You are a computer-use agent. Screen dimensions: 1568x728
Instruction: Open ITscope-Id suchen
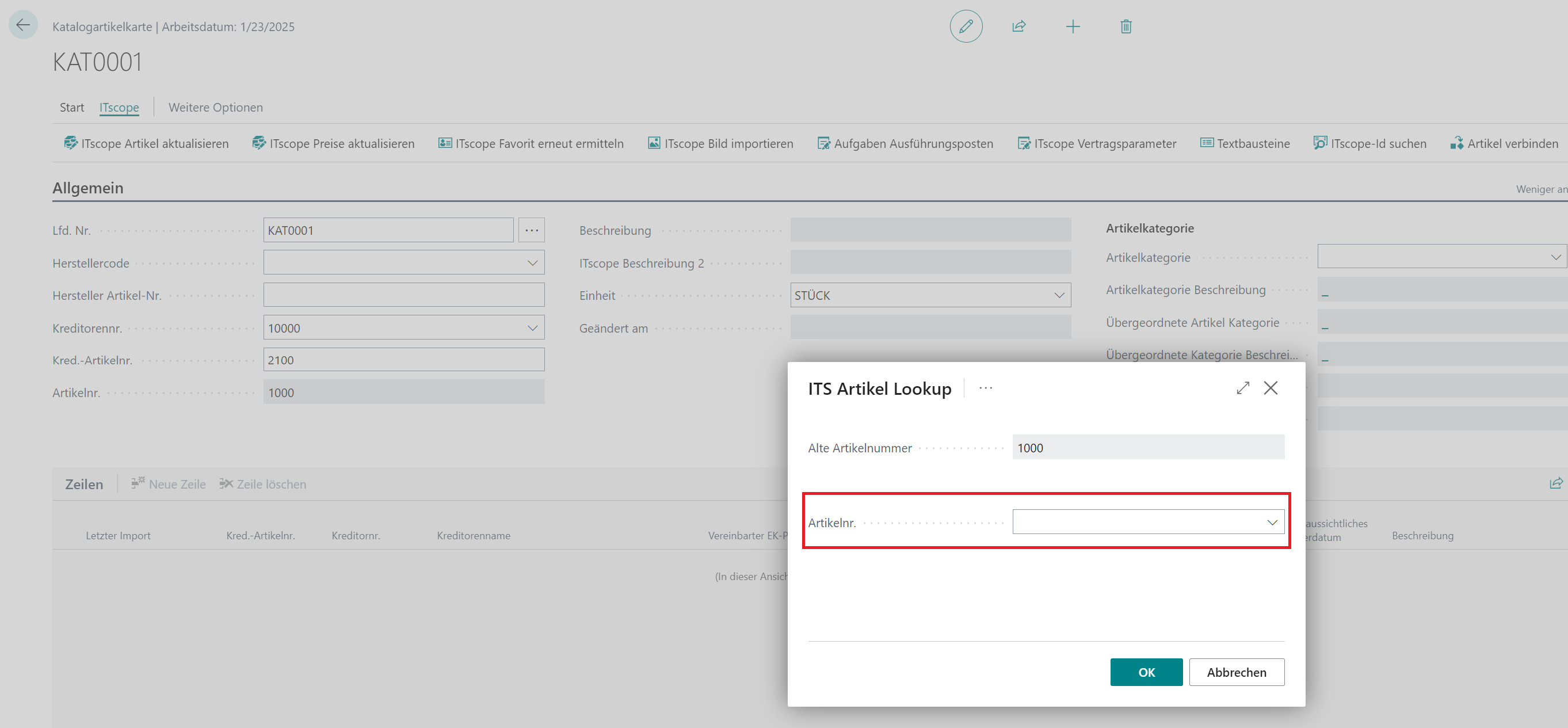(x=1369, y=143)
